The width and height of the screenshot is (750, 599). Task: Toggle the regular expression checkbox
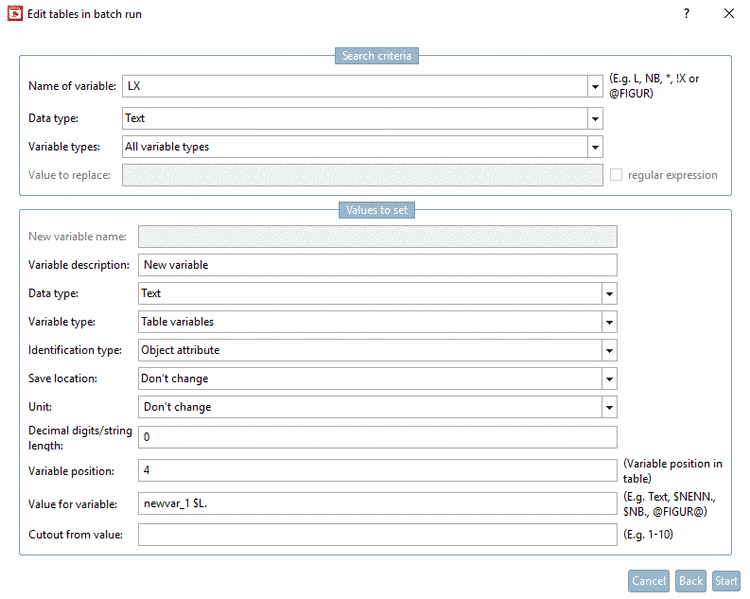pyautogui.click(x=616, y=175)
